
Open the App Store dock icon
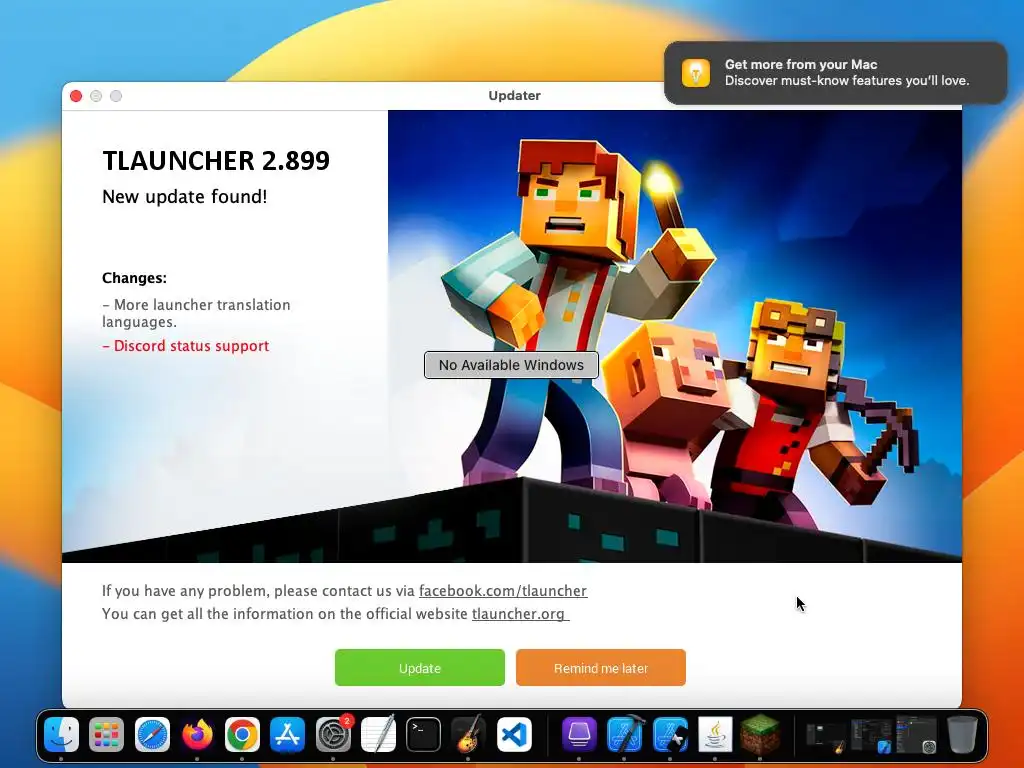287,735
